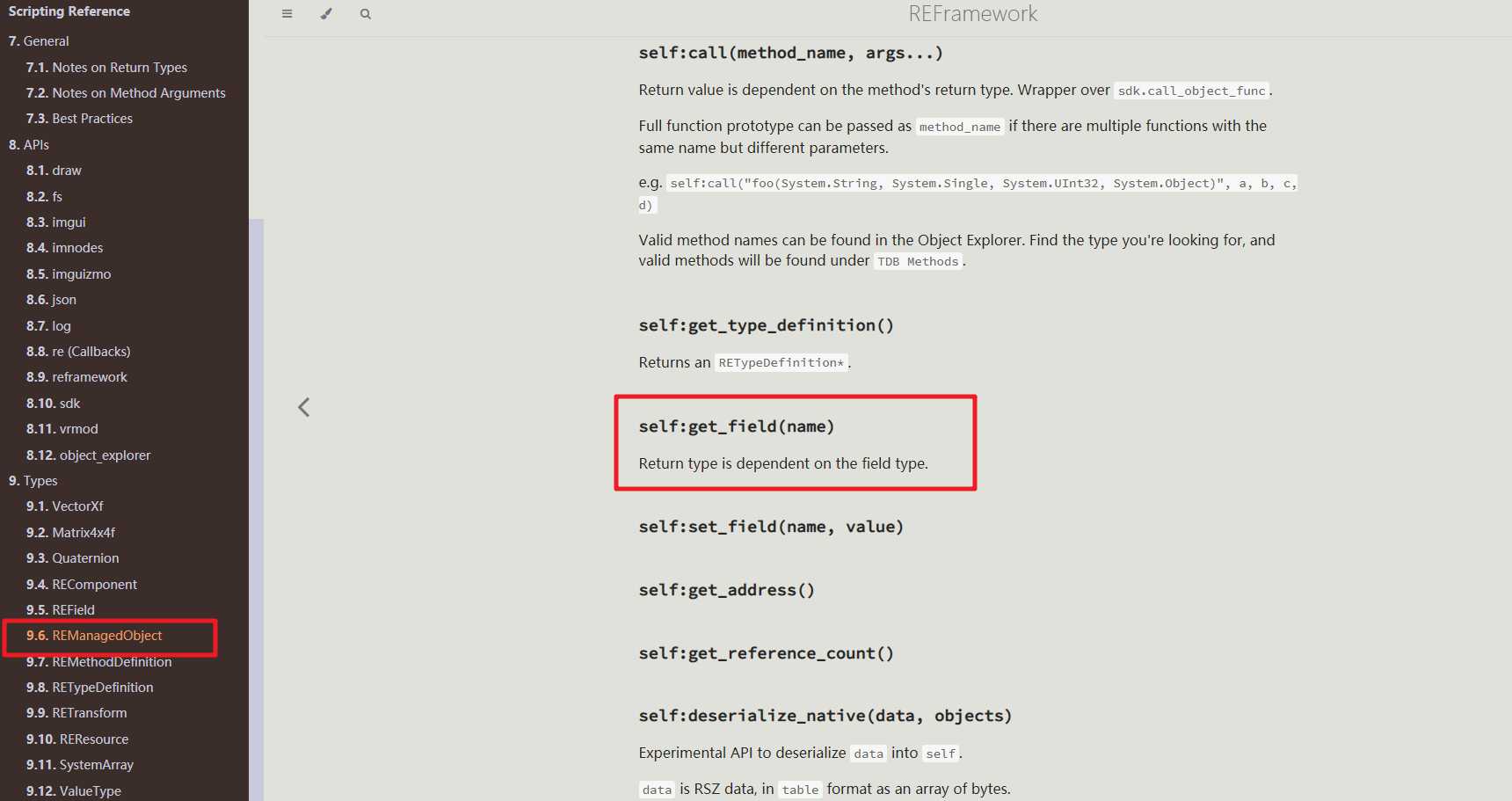Select the Best Practices chapter
This screenshot has height=801, width=1512.
[91, 119]
